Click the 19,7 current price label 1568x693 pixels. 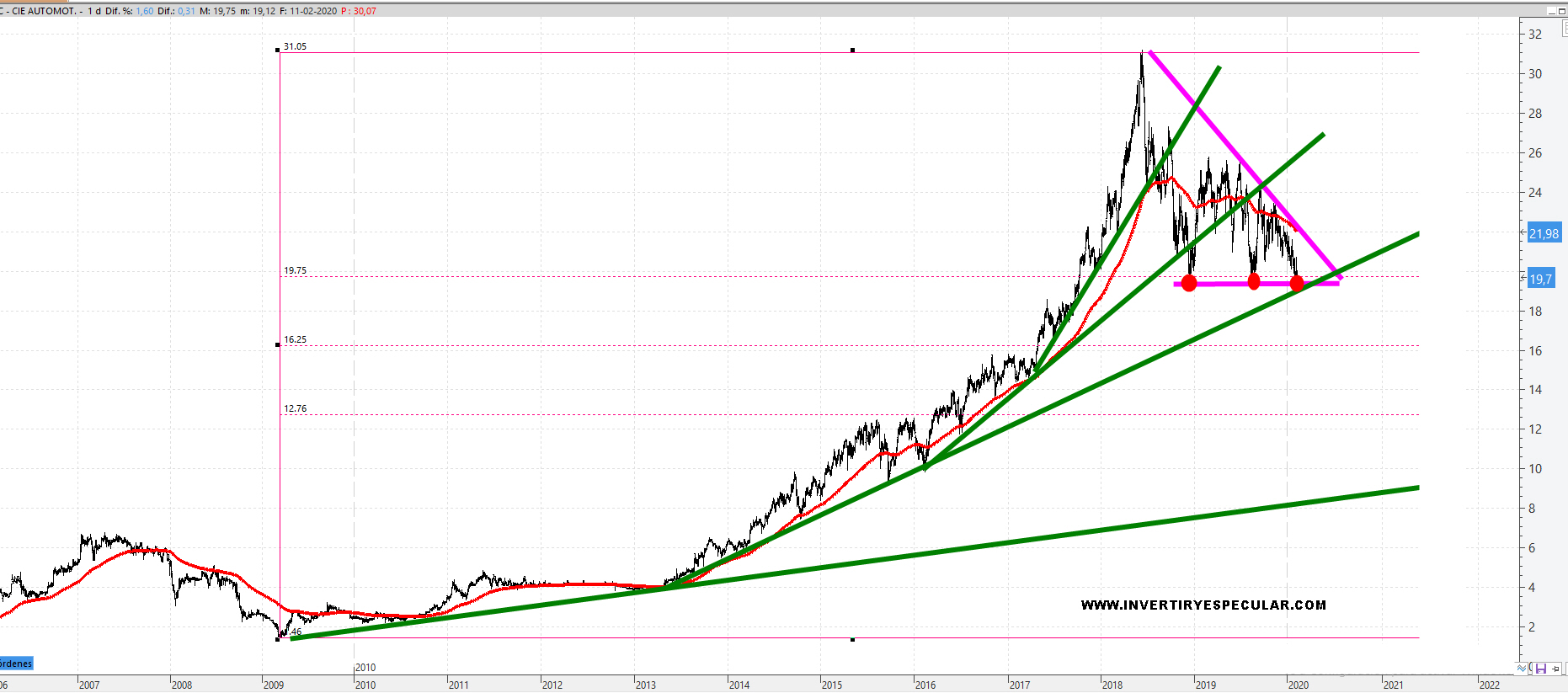coord(1541,279)
